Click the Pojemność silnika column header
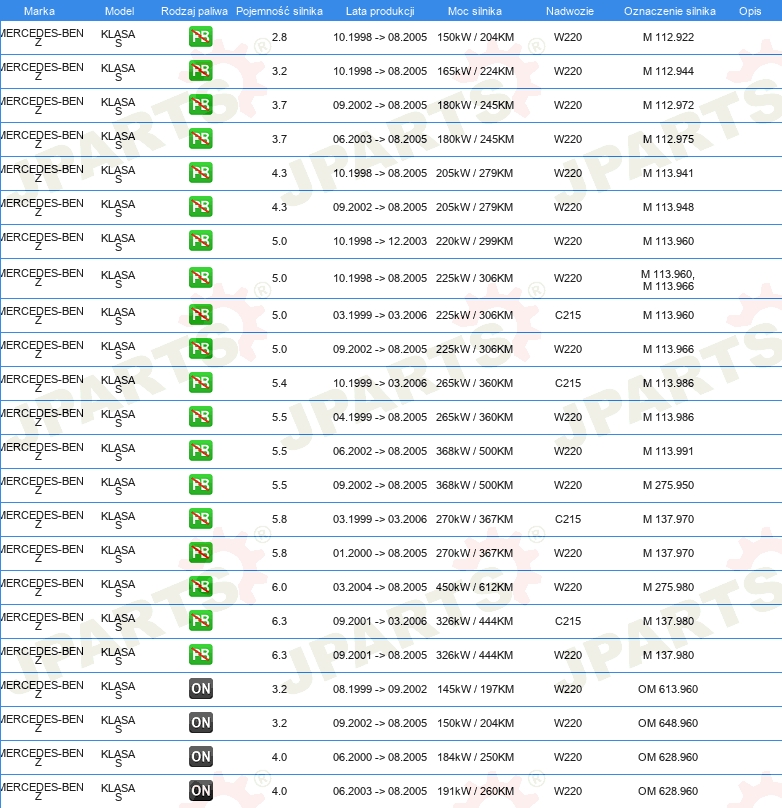This screenshot has width=782, height=808. click(279, 11)
